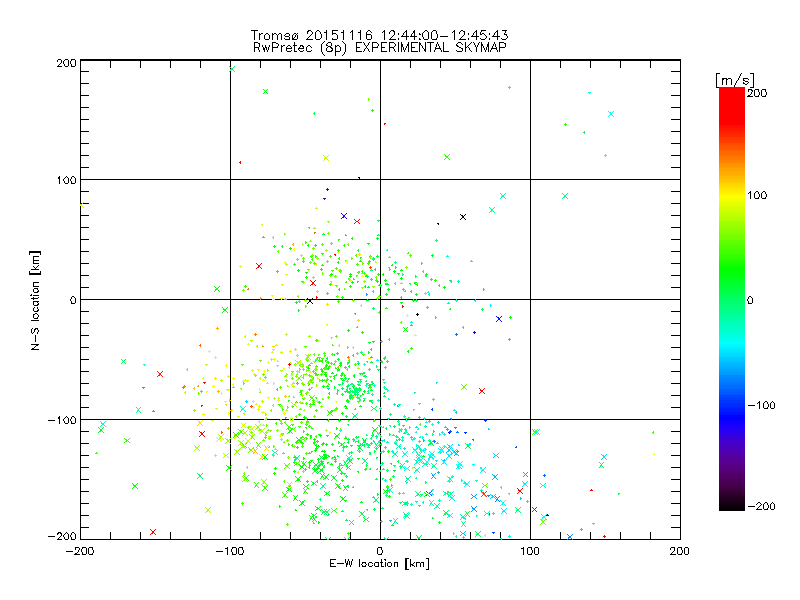Screen dimensions: 800x600
Task: Click the plot title 'Tromsø 20151116 12:44:00-12:45:43'
Action: pos(379,35)
